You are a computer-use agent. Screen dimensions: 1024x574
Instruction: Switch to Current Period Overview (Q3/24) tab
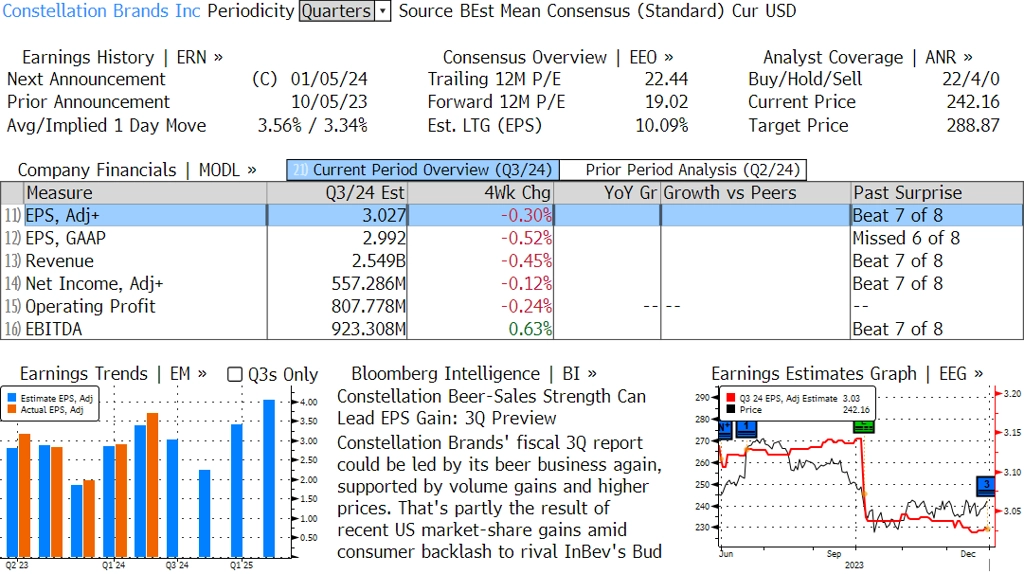pyautogui.click(x=423, y=170)
